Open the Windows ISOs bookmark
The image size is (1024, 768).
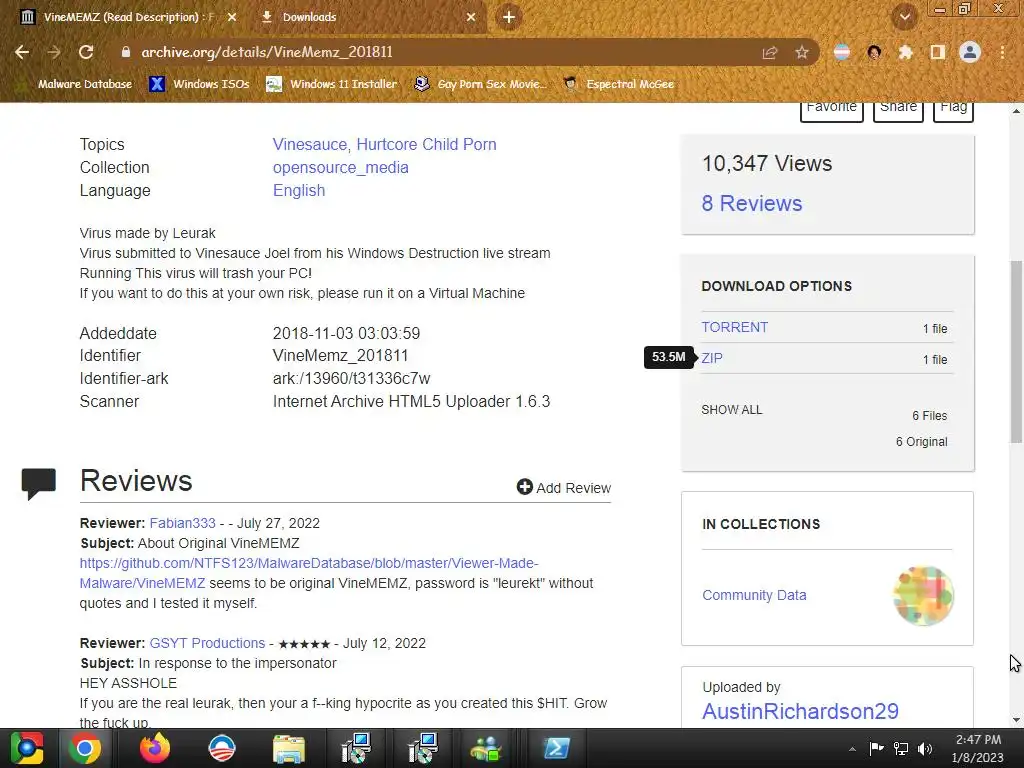point(200,84)
